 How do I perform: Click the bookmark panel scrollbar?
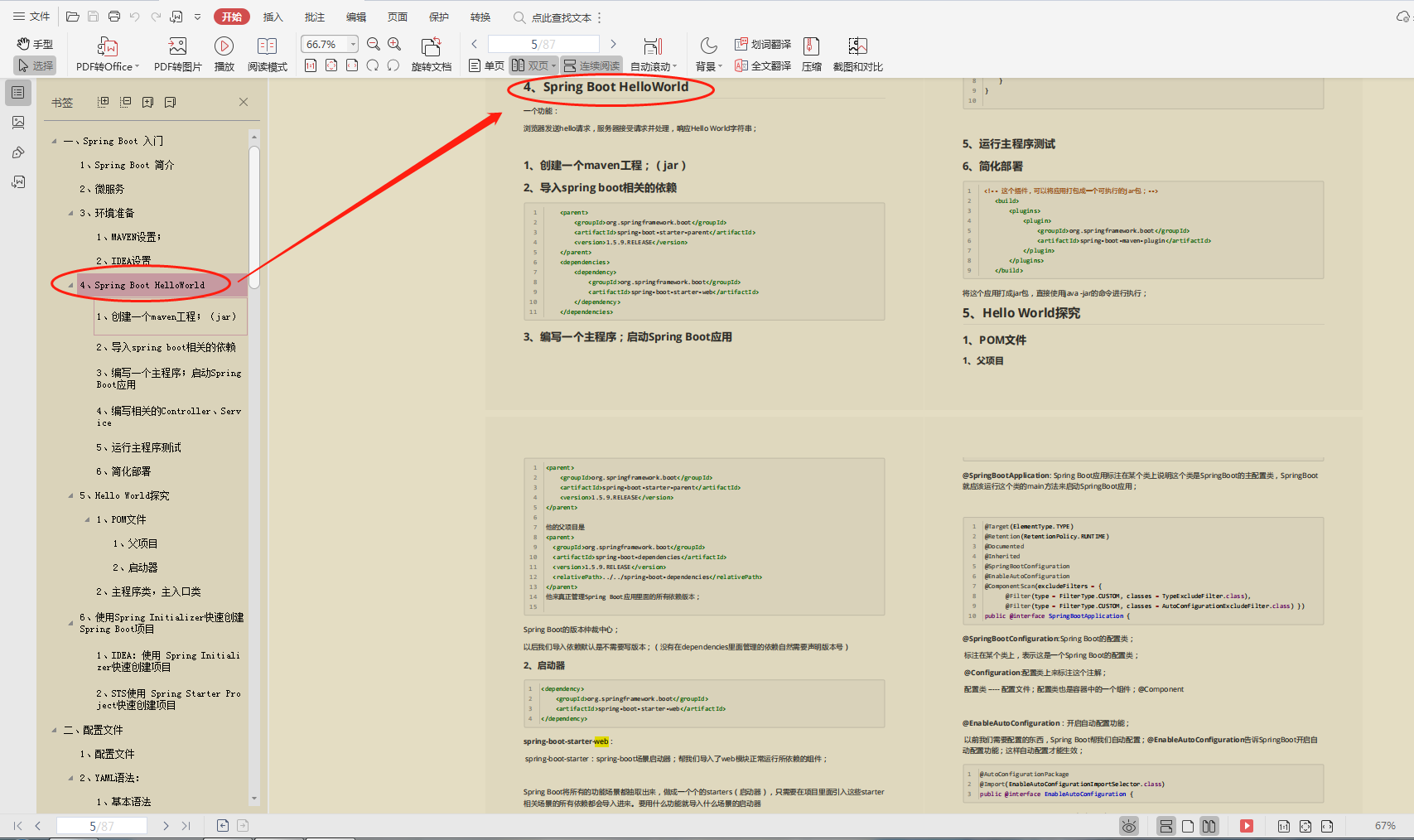(x=254, y=217)
